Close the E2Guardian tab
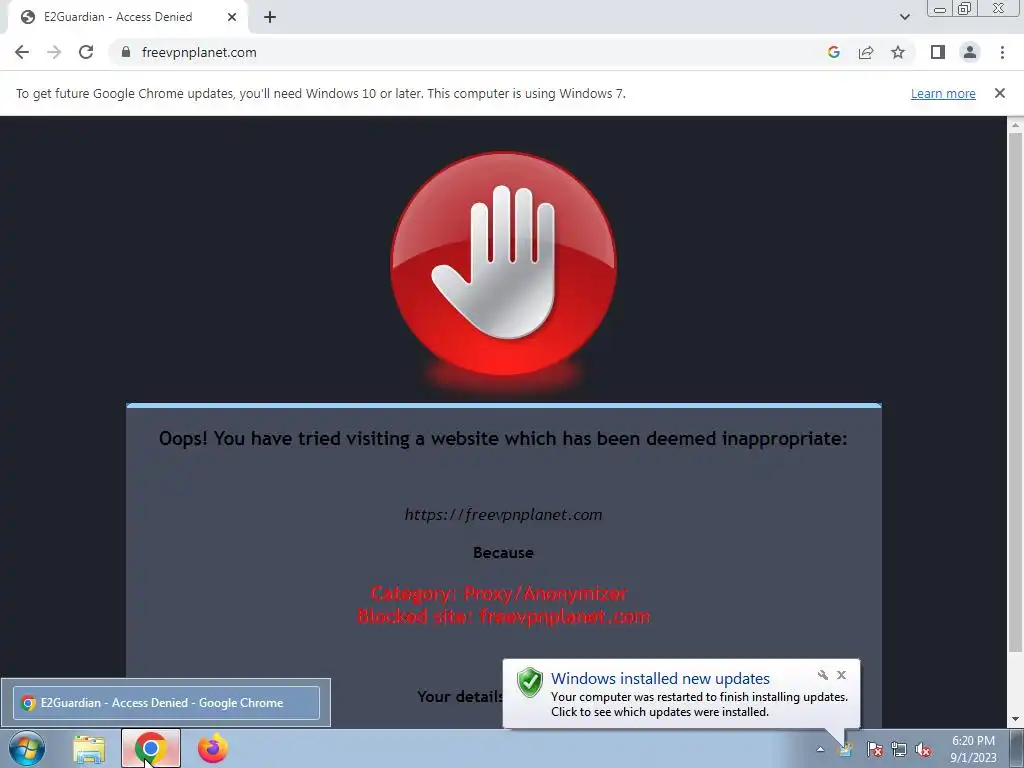 tap(232, 18)
